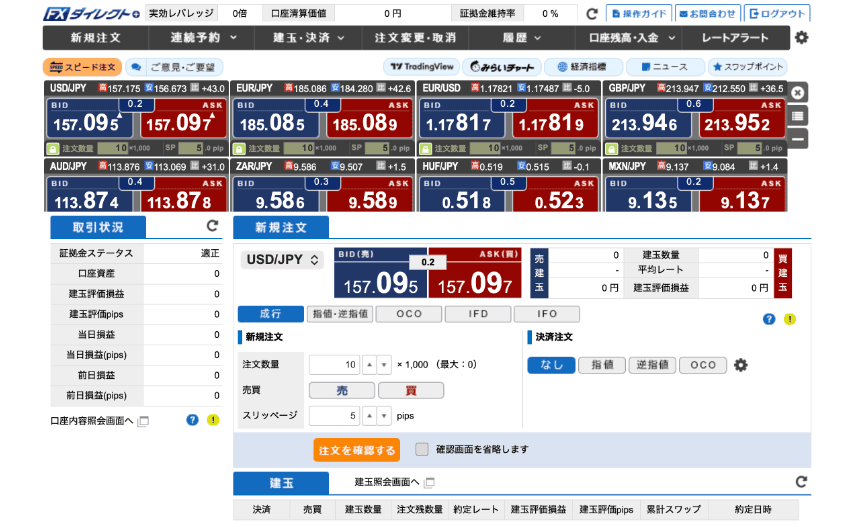The image size is (850, 524).
Task: Close the rate panel with the X icon
Action: pyautogui.click(x=797, y=93)
